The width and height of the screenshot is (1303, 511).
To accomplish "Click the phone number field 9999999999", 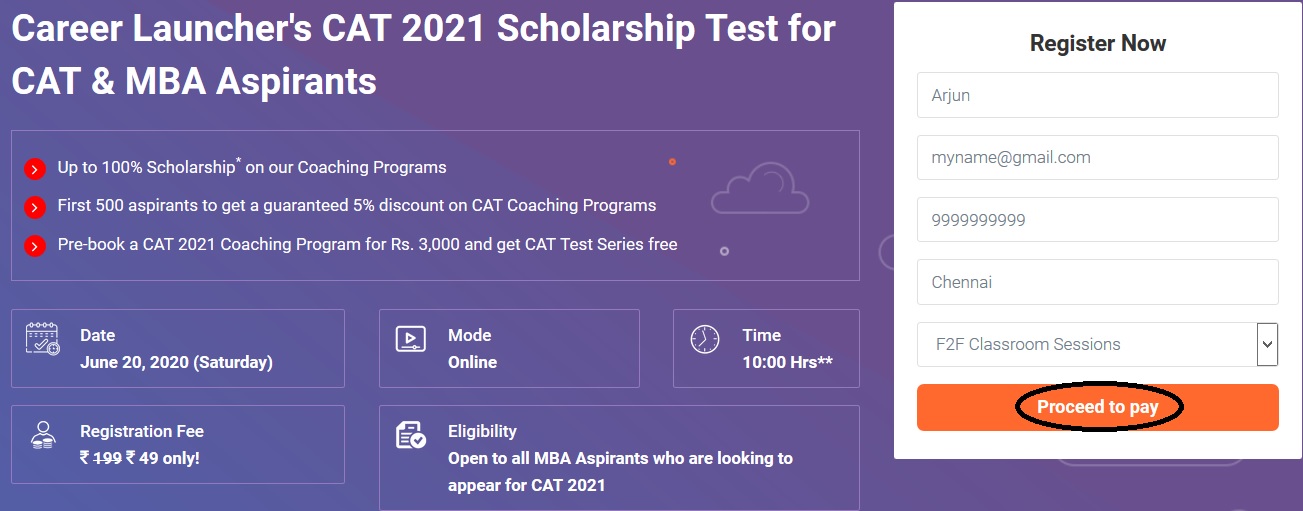I will pyautogui.click(x=1098, y=220).
